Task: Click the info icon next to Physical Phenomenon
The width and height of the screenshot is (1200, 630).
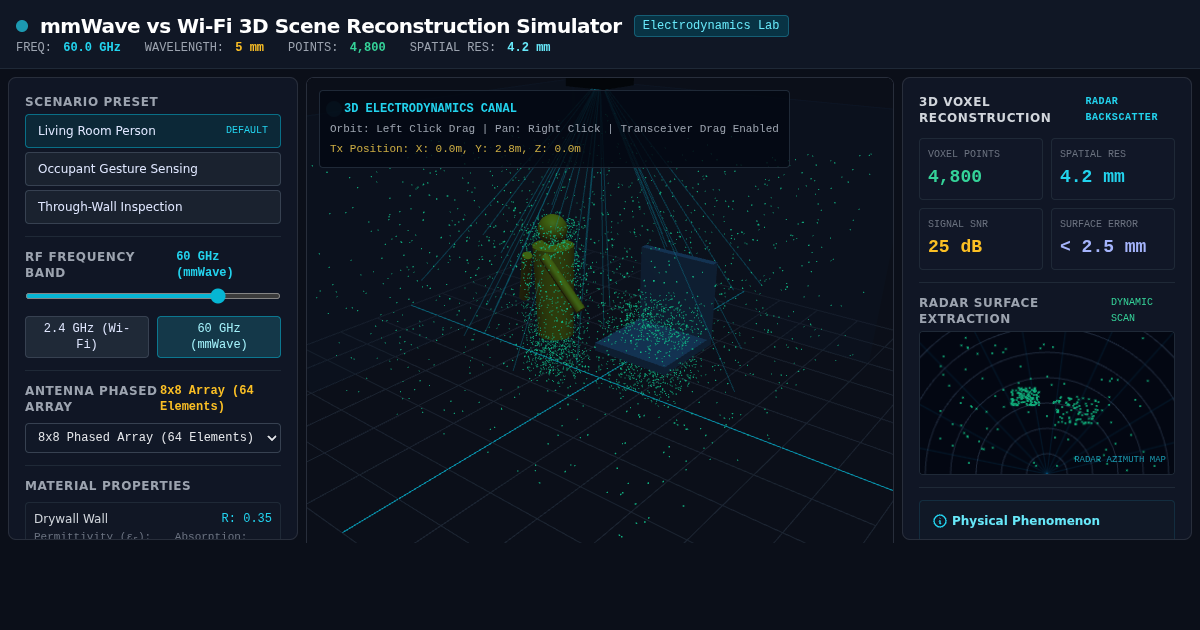Action: (940, 521)
